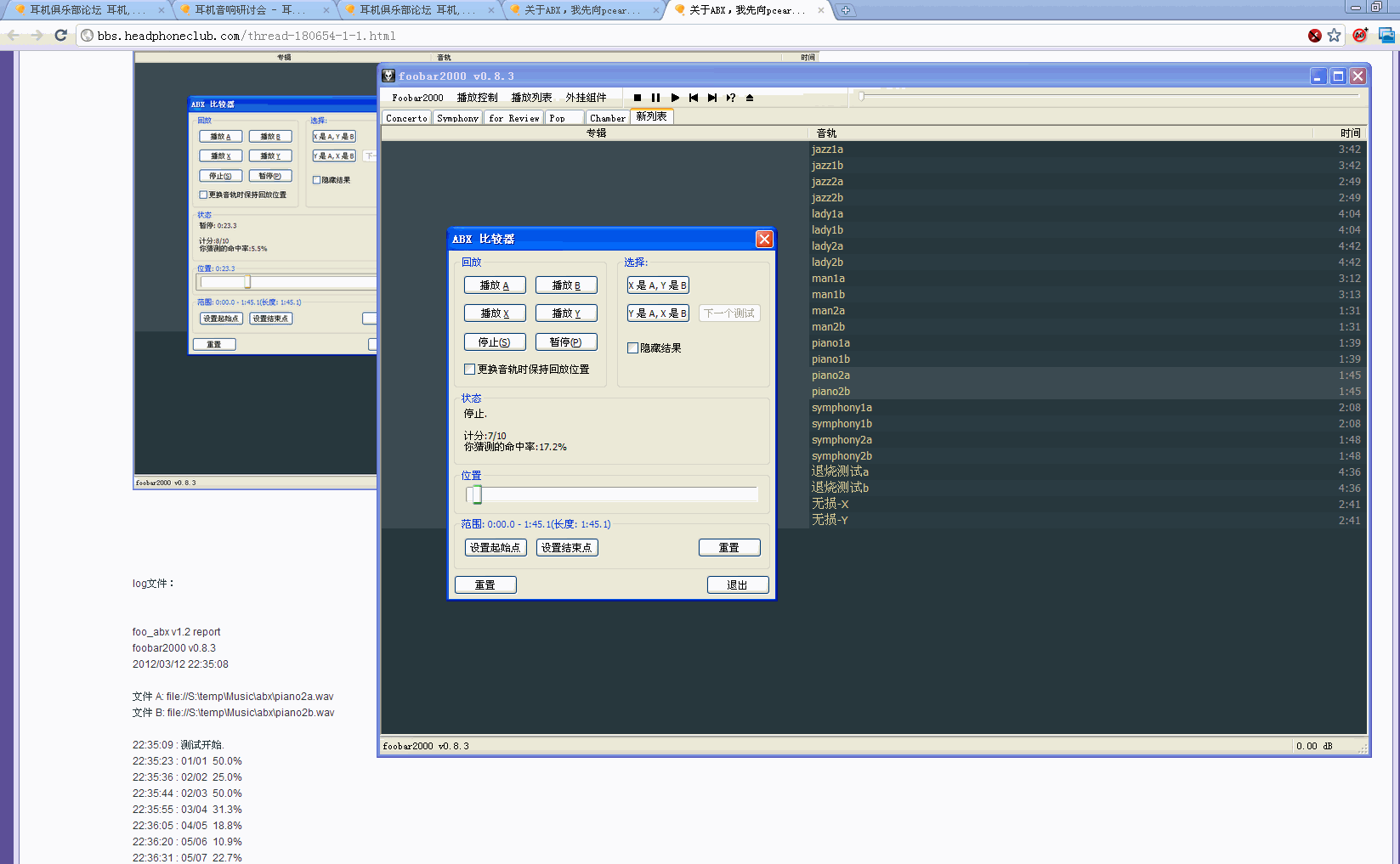Click the browser Forward arrow

37,36
